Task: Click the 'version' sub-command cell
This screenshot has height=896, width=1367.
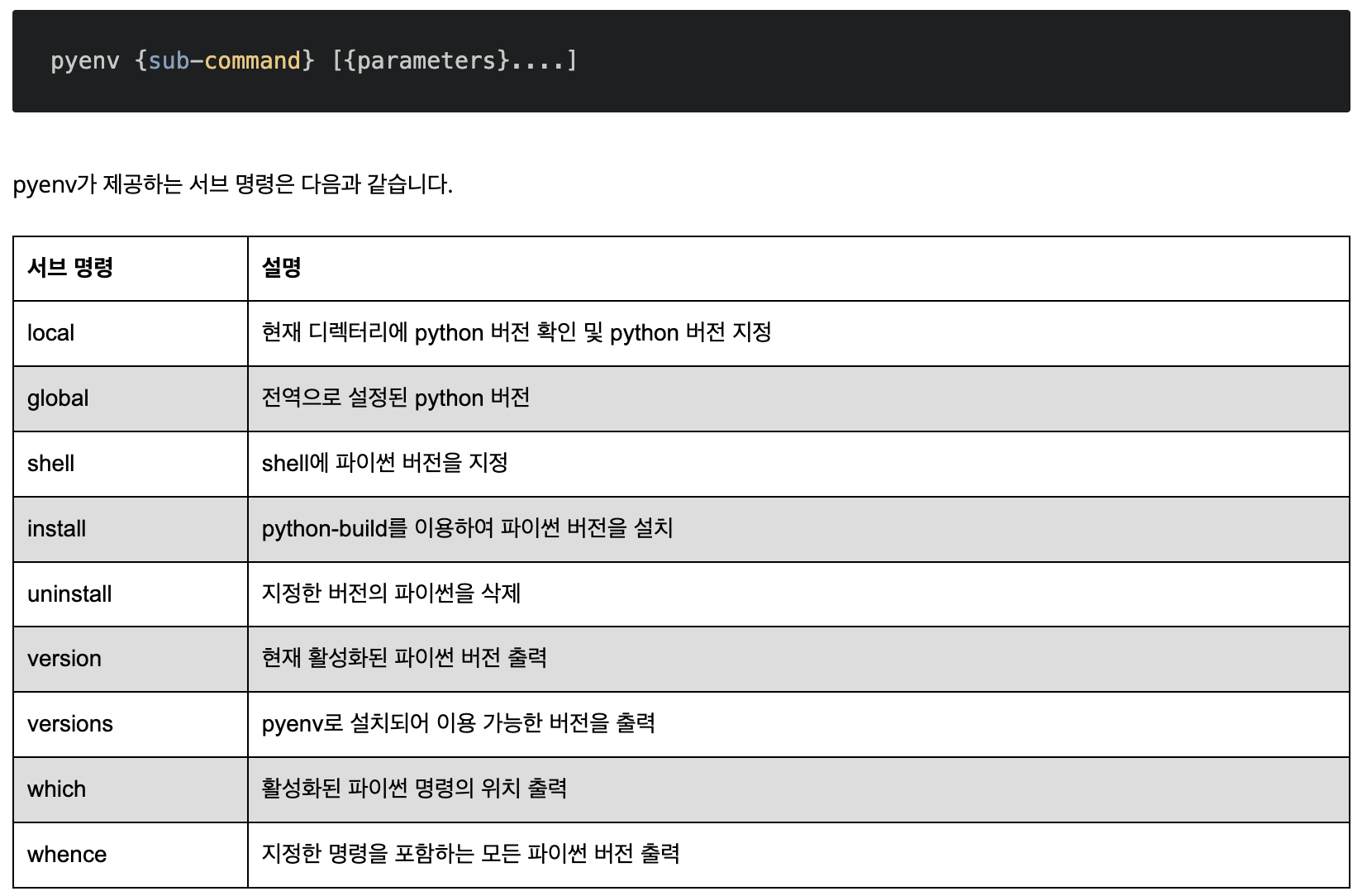Action: 131,659
